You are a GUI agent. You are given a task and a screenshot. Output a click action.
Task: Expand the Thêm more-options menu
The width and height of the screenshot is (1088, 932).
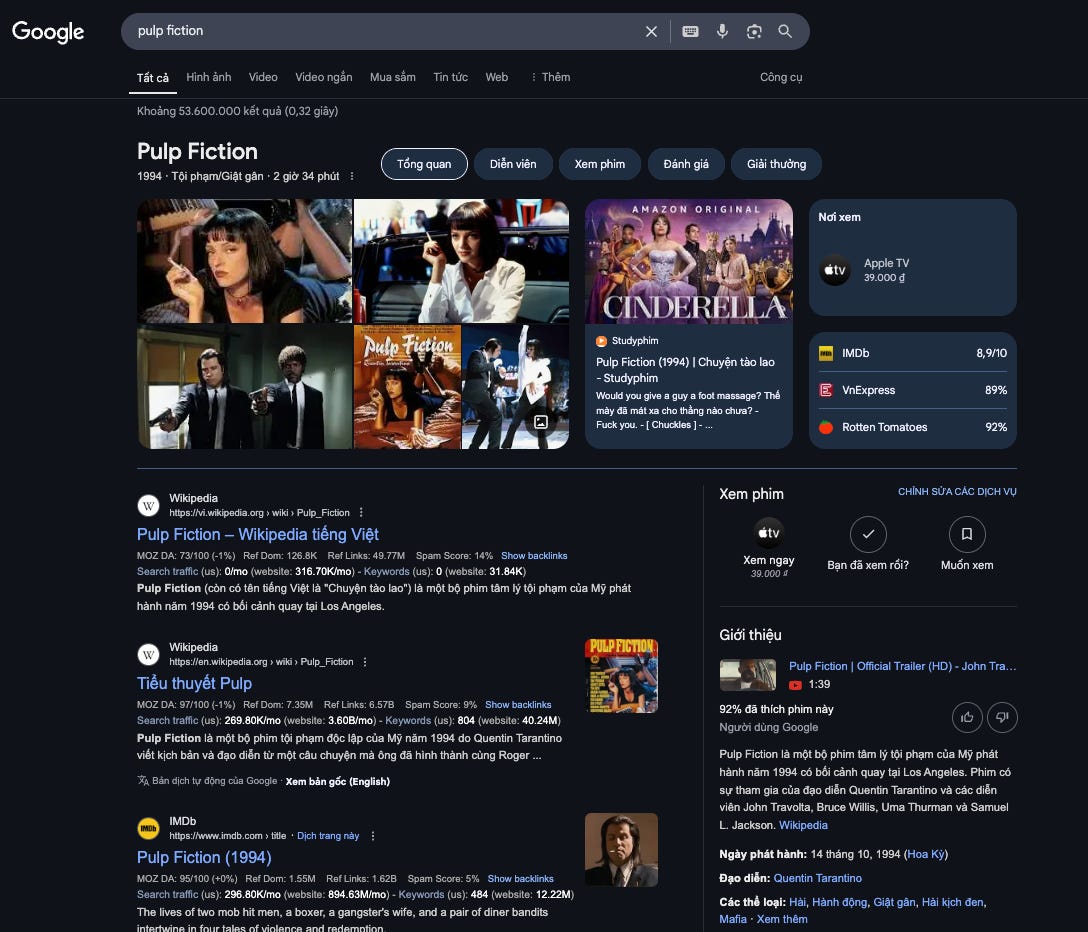[550, 77]
